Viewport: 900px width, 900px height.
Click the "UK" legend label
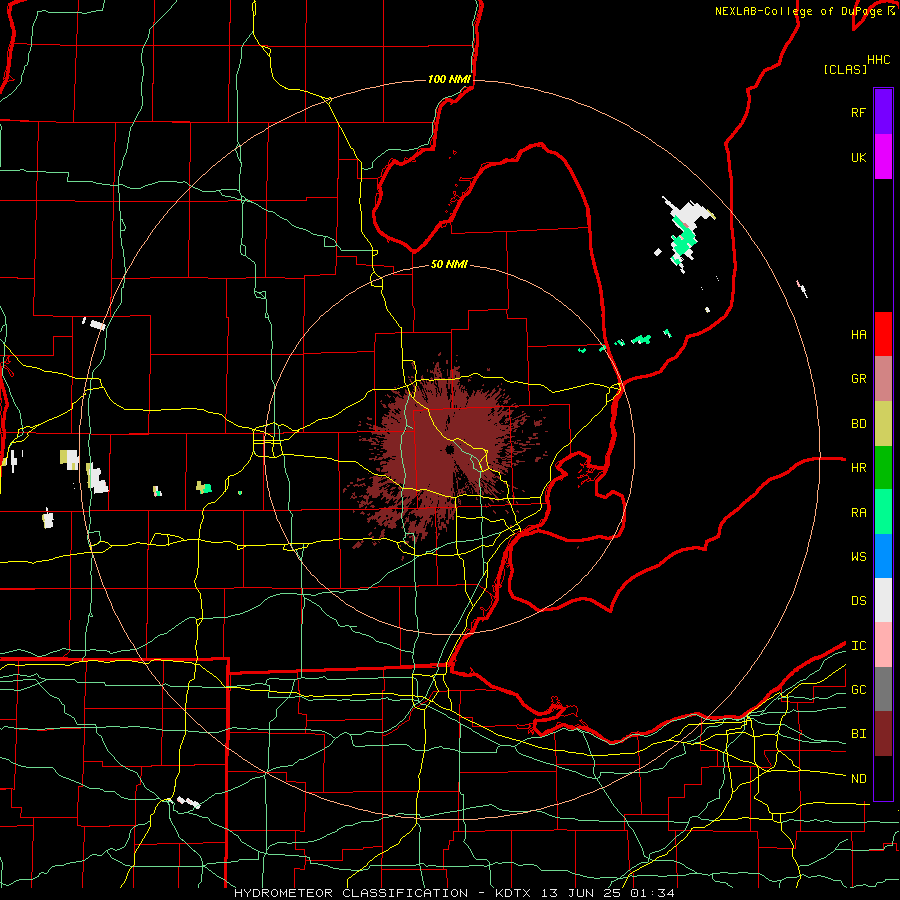[858, 157]
